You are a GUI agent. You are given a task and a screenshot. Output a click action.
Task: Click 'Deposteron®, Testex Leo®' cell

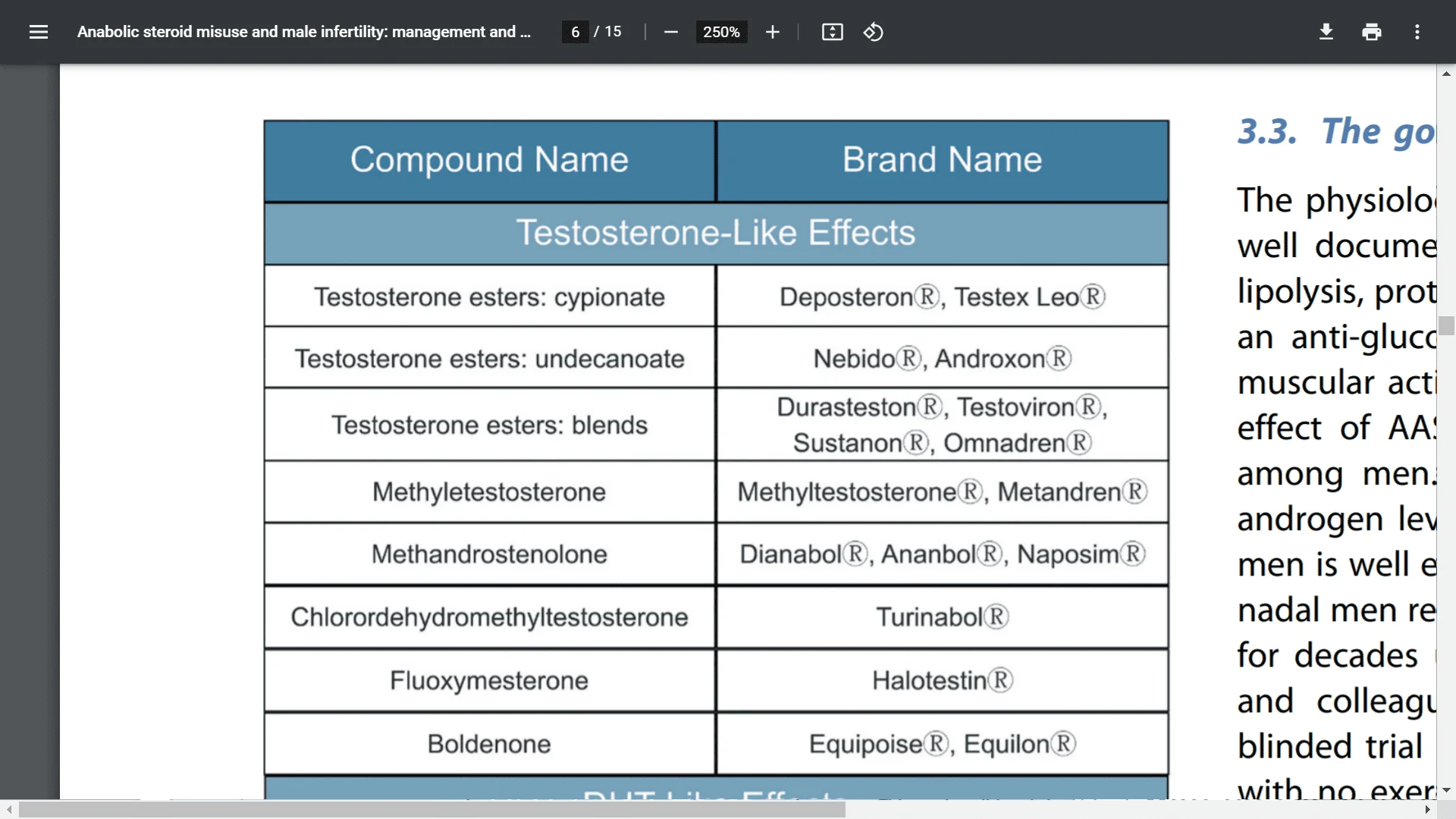(942, 297)
